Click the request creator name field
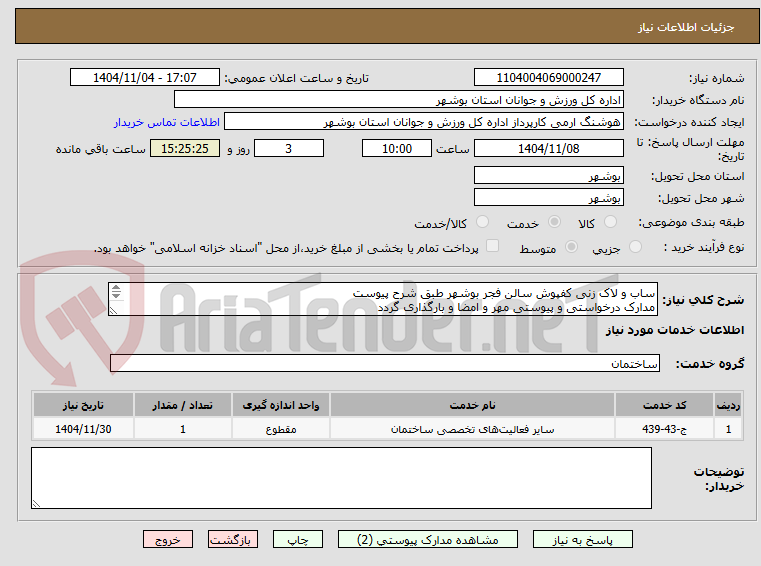 click(x=423, y=122)
